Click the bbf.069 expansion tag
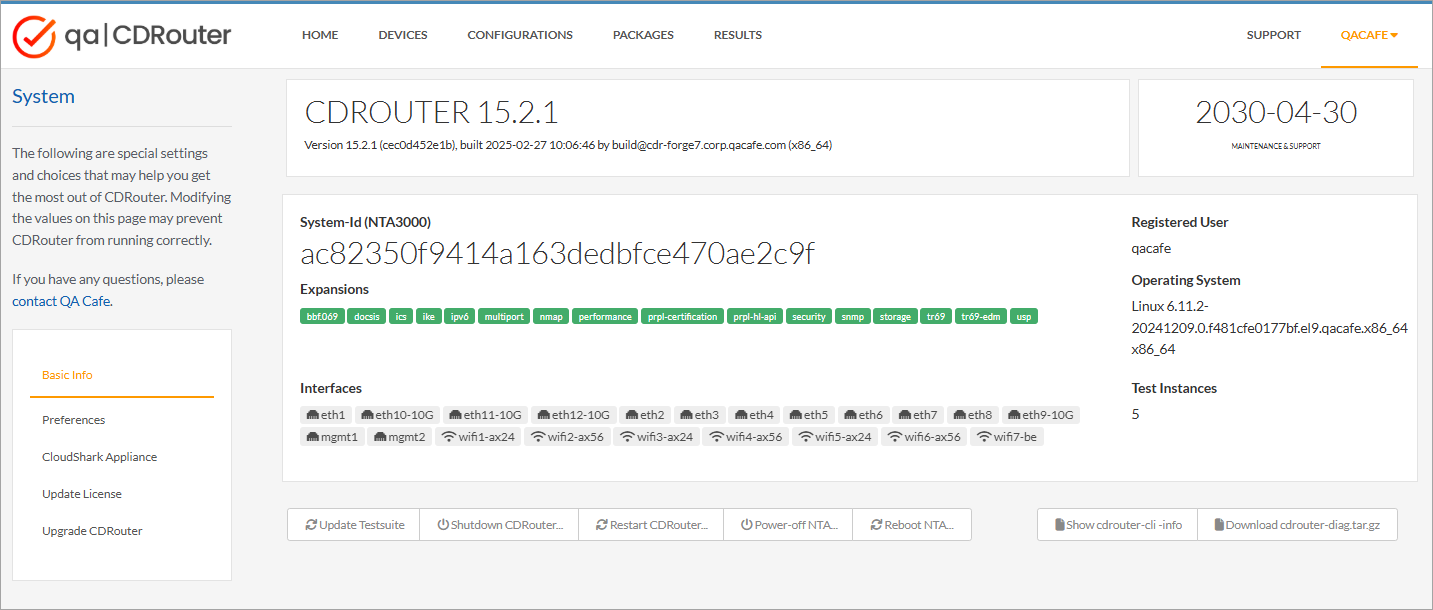This screenshot has width=1433, height=610. click(322, 316)
